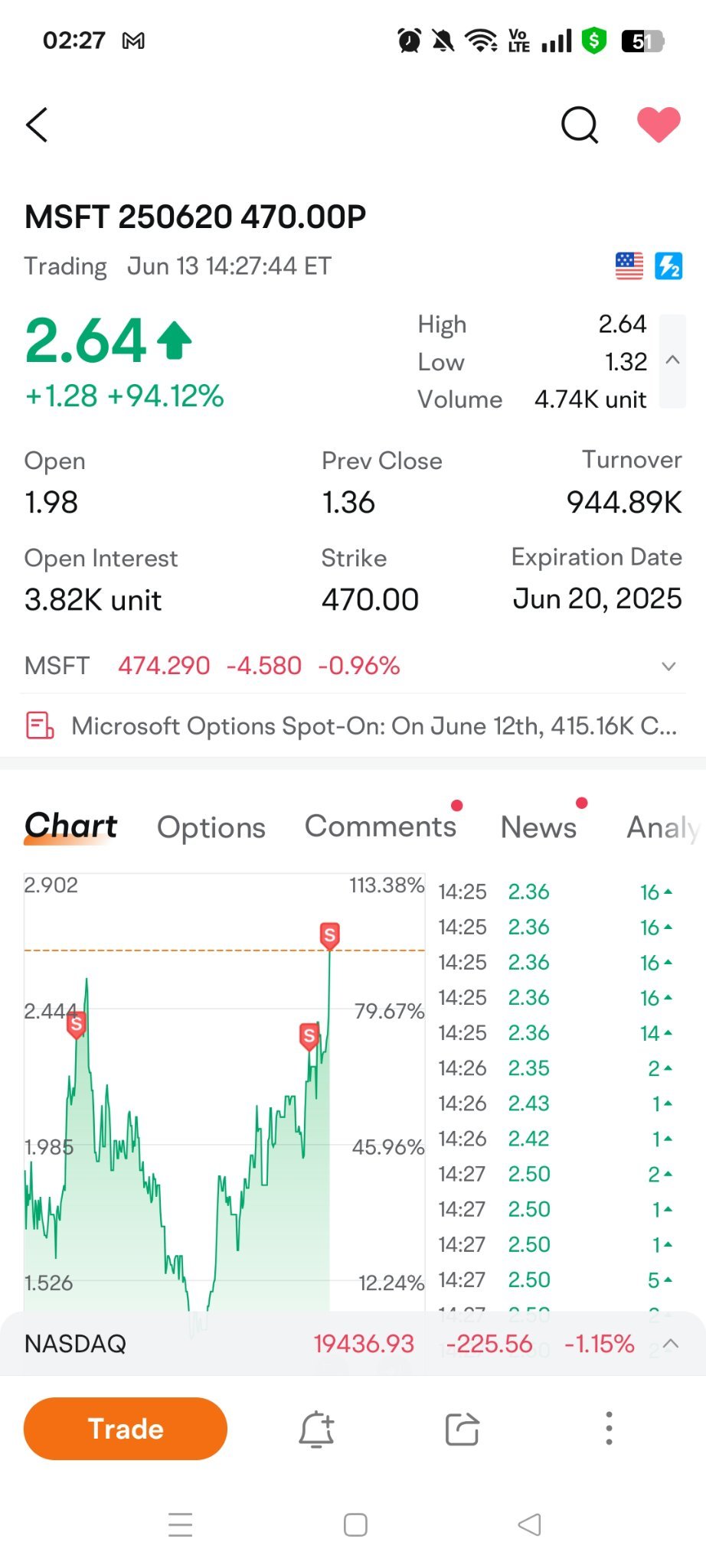Tap the top S sell marker on the chart
The width and height of the screenshot is (706, 1568).
click(x=329, y=935)
